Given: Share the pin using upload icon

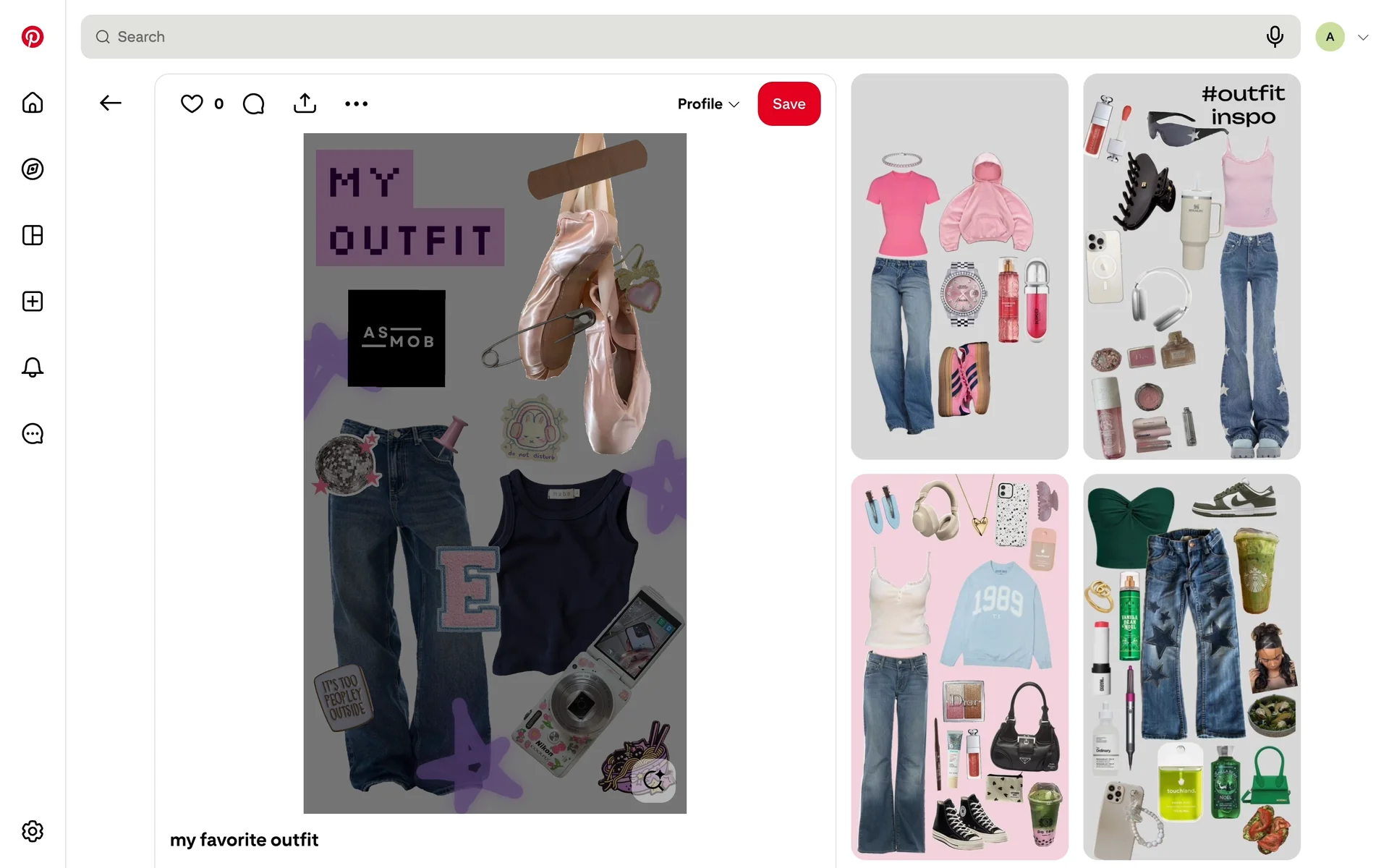Looking at the screenshot, I should click(305, 104).
